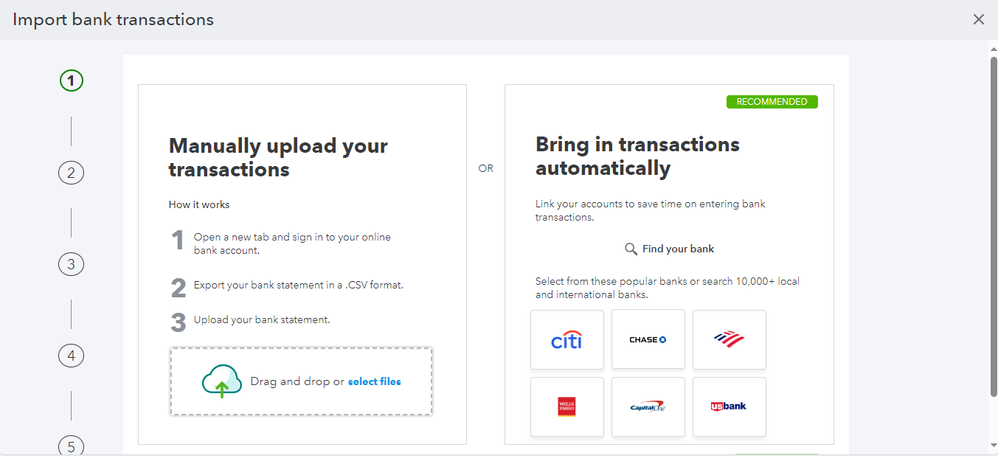Click the magnifying glass search icon
The image size is (998, 456).
pyautogui.click(x=631, y=249)
